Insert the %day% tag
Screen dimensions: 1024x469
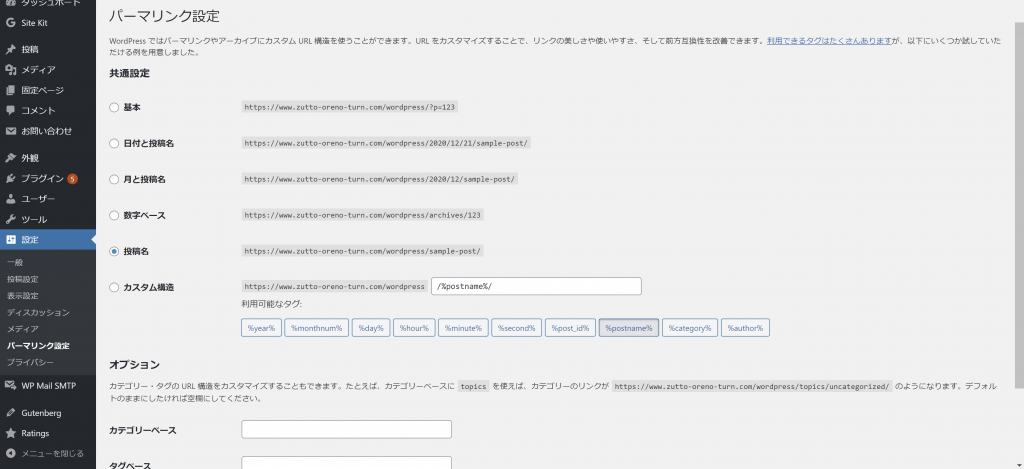[x=371, y=327]
